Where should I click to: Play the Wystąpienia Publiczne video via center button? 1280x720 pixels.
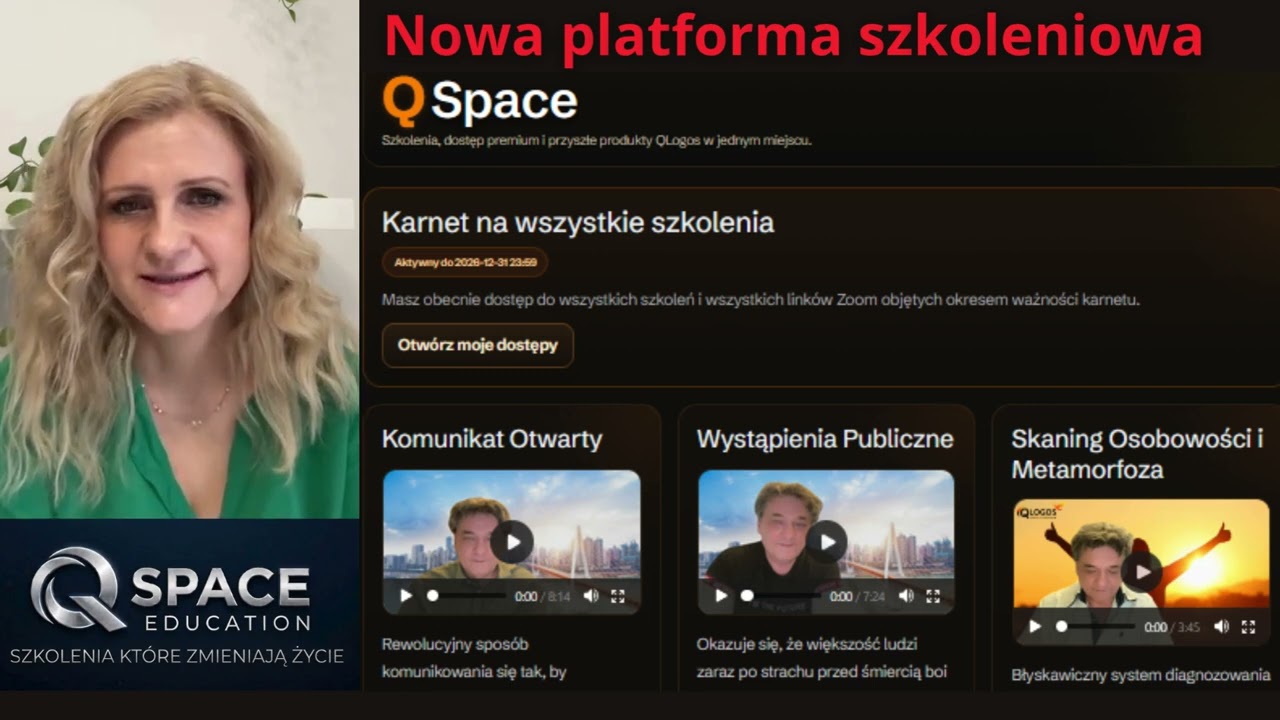[826, 542]
